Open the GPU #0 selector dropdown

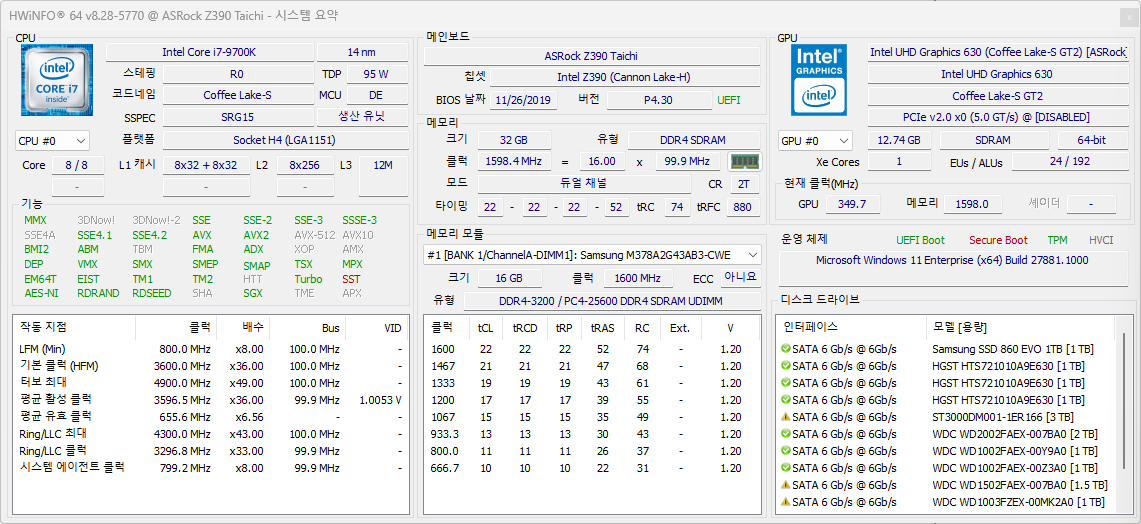tap(815, 140)
